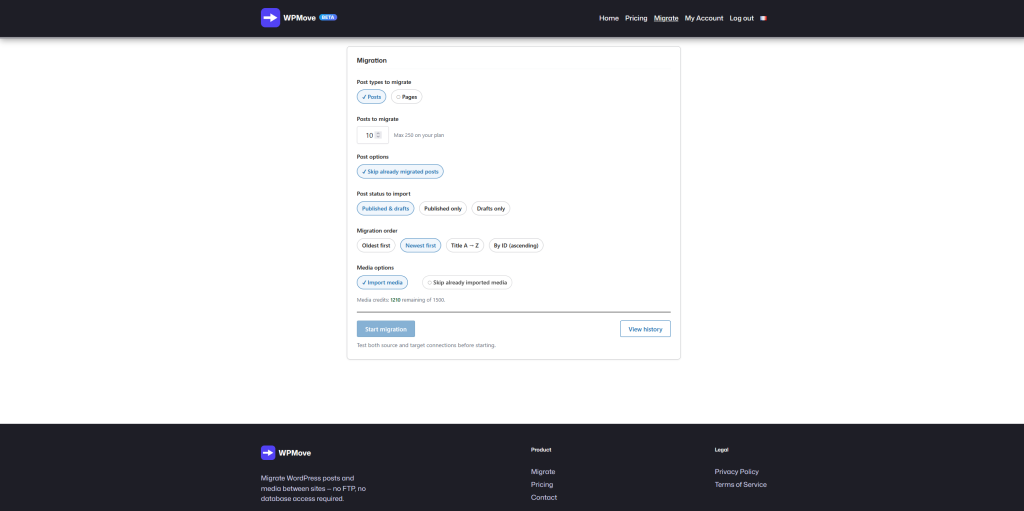Screen dimensions: 1024x511
Task: Open the Home menu item
Action: tap(609, 18)
